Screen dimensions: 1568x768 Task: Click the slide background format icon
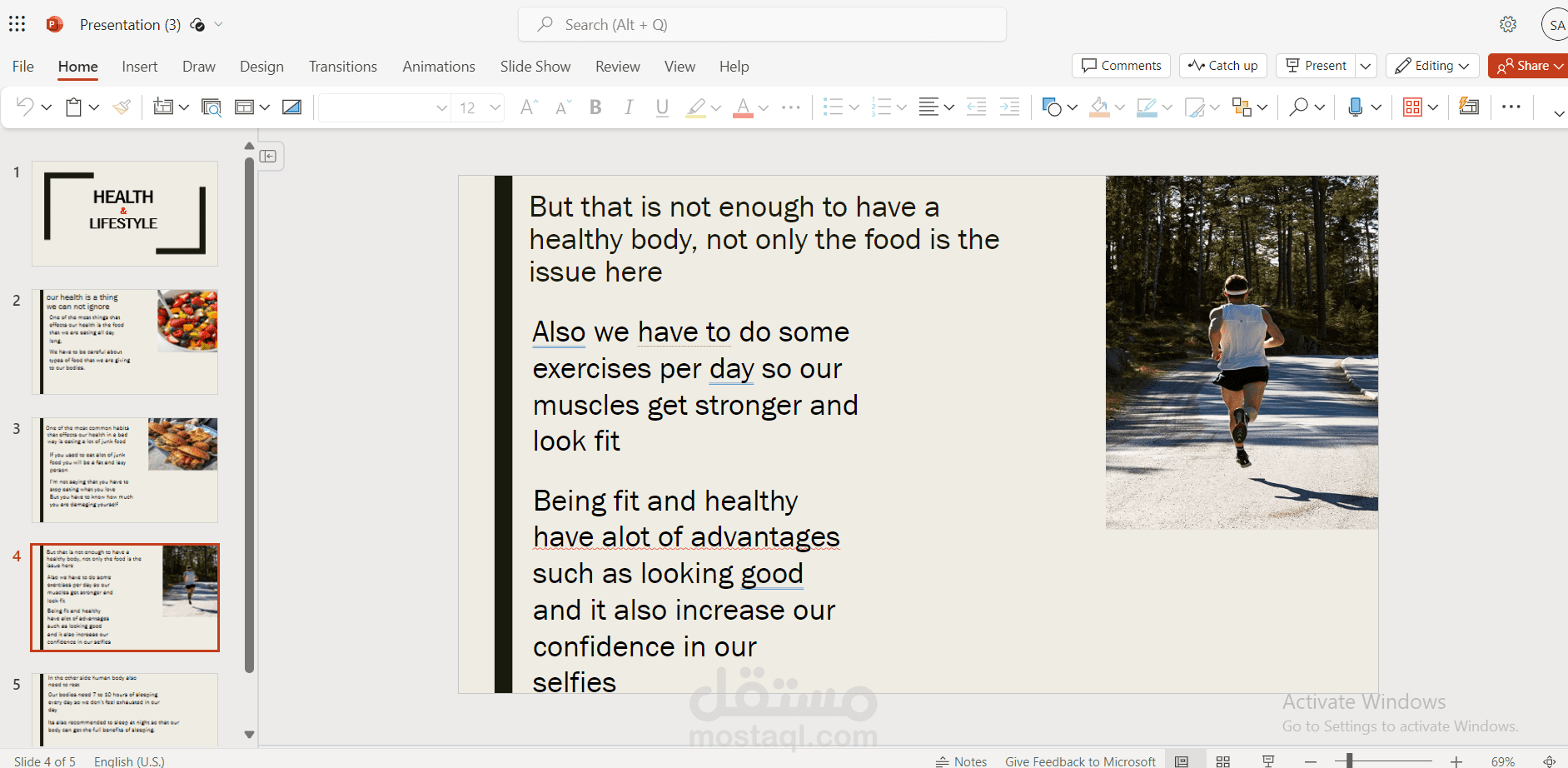point(292,107)
